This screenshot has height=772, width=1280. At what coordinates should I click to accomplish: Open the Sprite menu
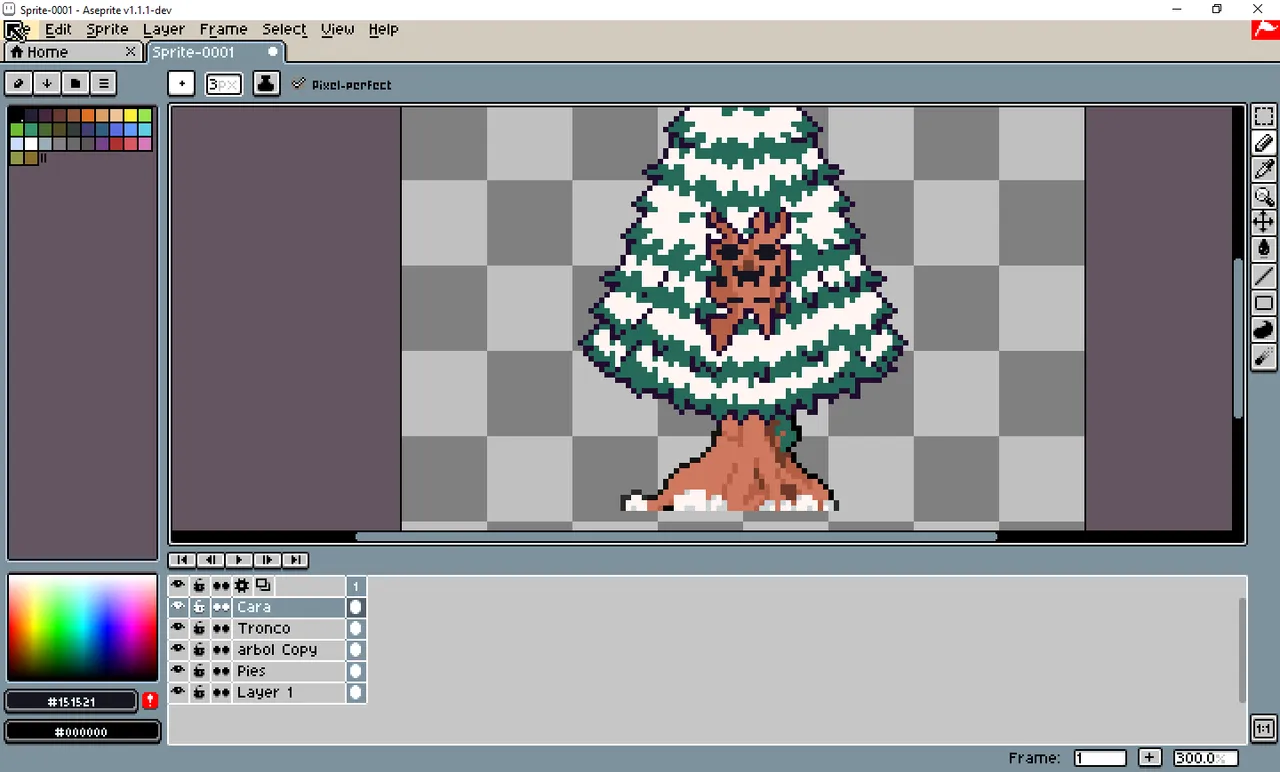107,29
